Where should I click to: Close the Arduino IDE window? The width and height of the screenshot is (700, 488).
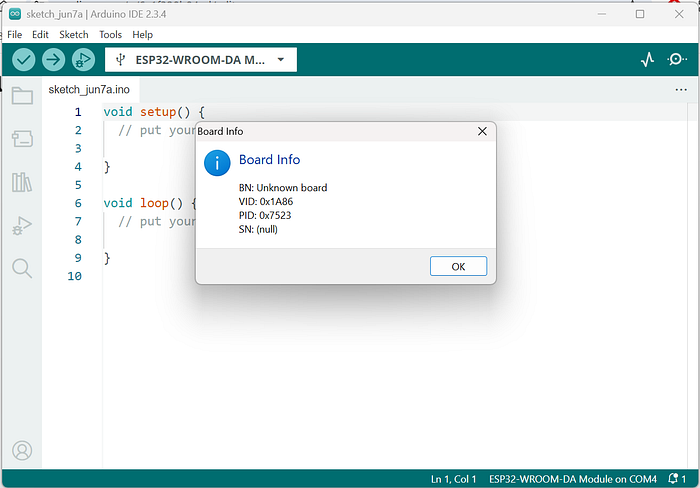679,14
